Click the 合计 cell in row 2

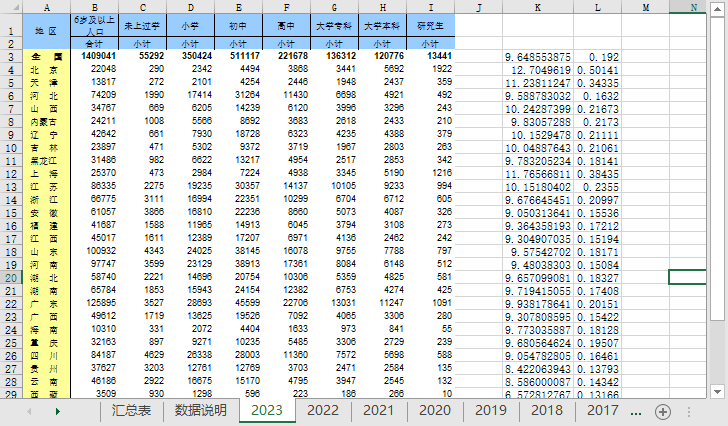(x=95, y=44)
